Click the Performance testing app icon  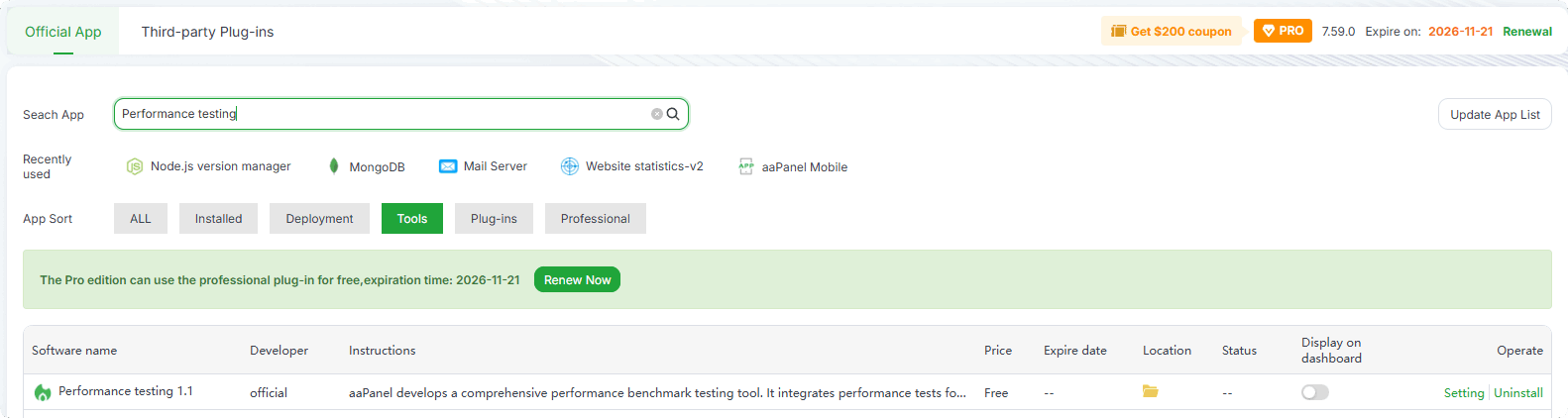click(x=43, y=392)
